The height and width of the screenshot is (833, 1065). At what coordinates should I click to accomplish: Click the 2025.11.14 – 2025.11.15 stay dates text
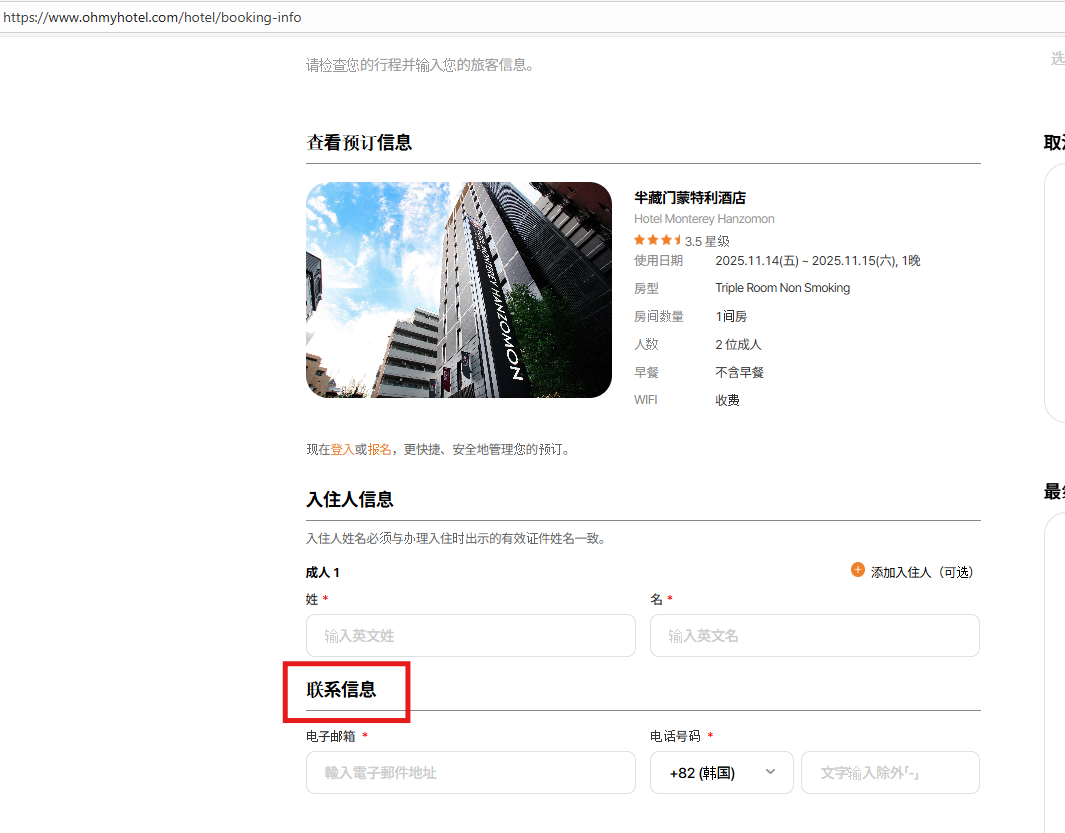(817, 261)
